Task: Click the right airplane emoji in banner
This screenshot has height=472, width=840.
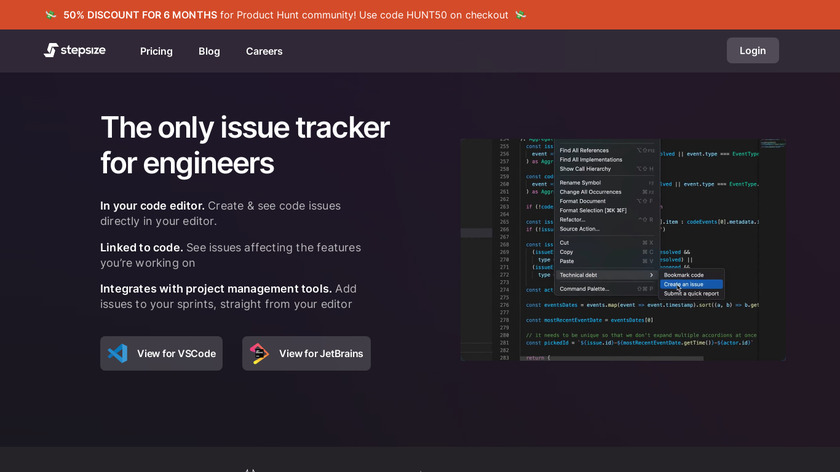Action: point(521,15)
